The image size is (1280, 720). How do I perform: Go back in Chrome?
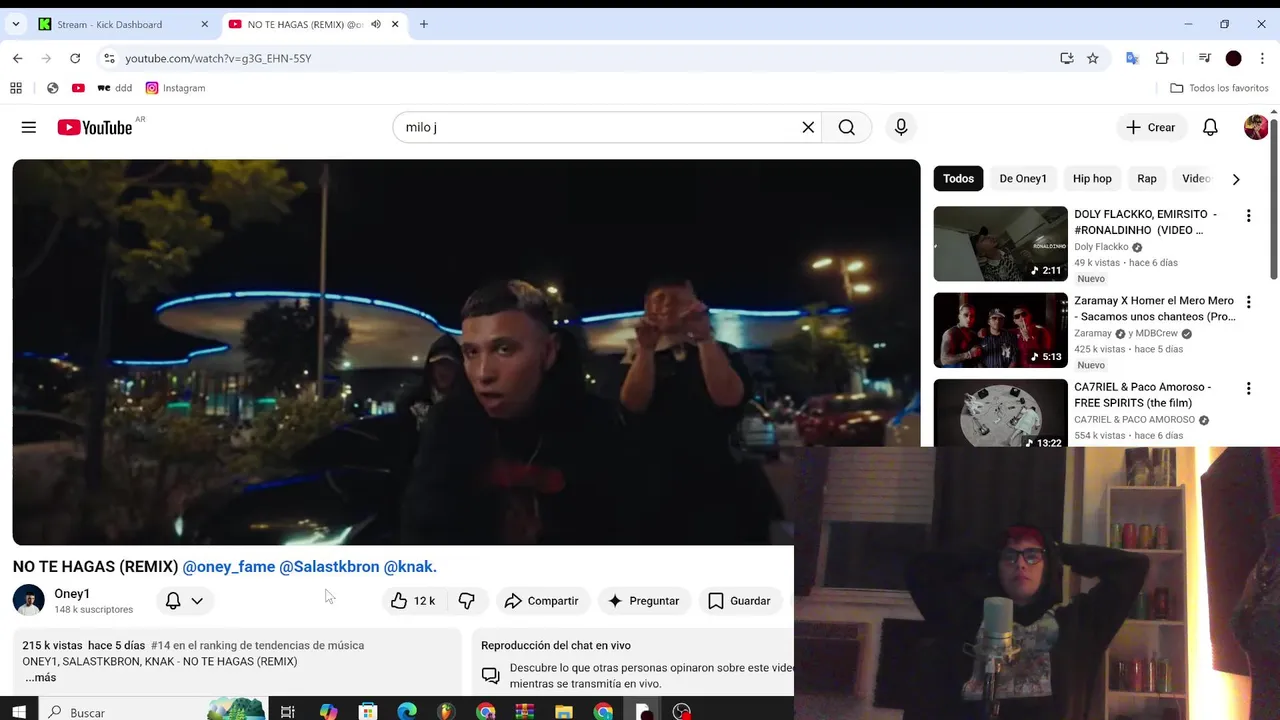[18, 58]
